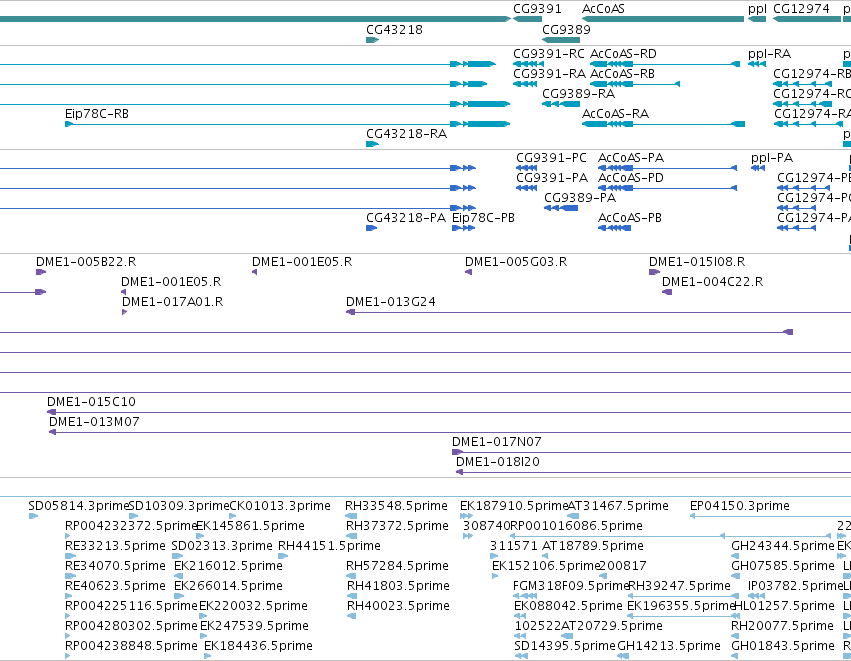851x661 pixels.
Task: Select the AcCoAS-RB transcript label
Action: [622, 73]
